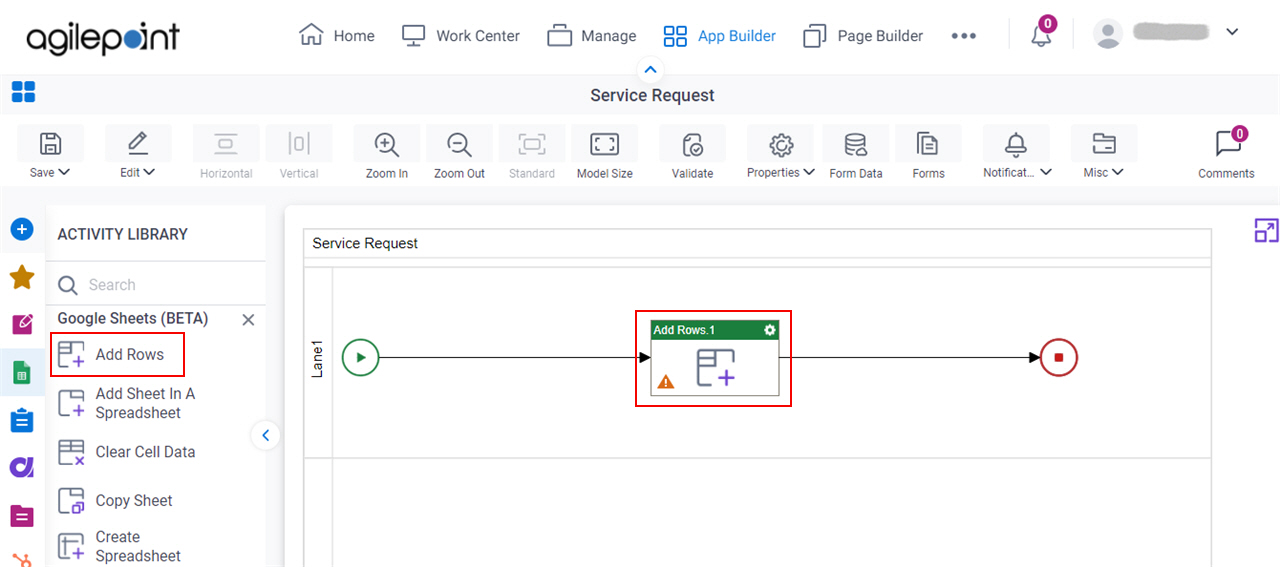The height and width of the screenshot is (567, 1280).
Task: Click the blue plus sidebar icon
Action: coord(22,230)
